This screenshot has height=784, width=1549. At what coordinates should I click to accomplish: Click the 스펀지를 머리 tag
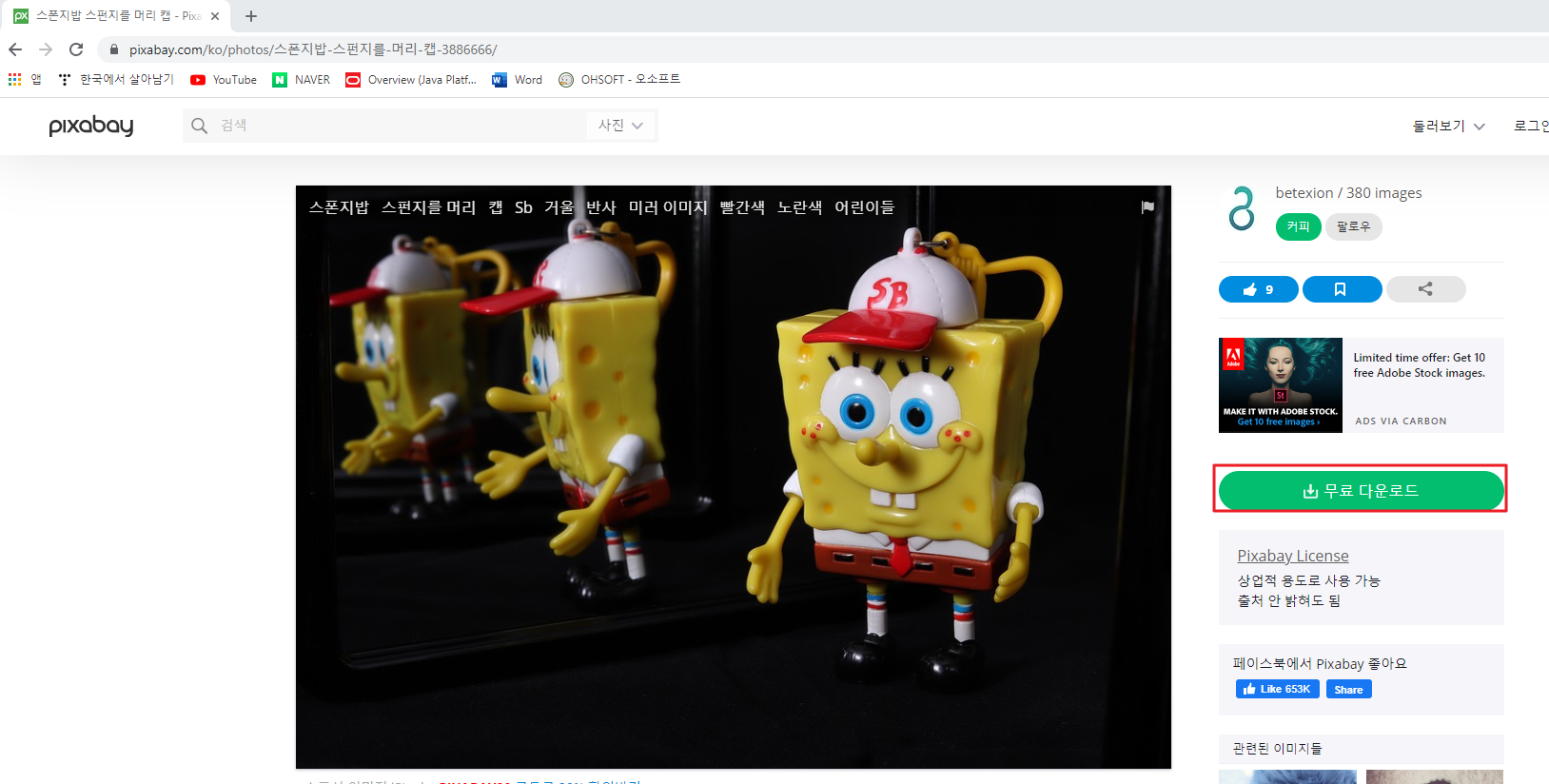point(428,207)
